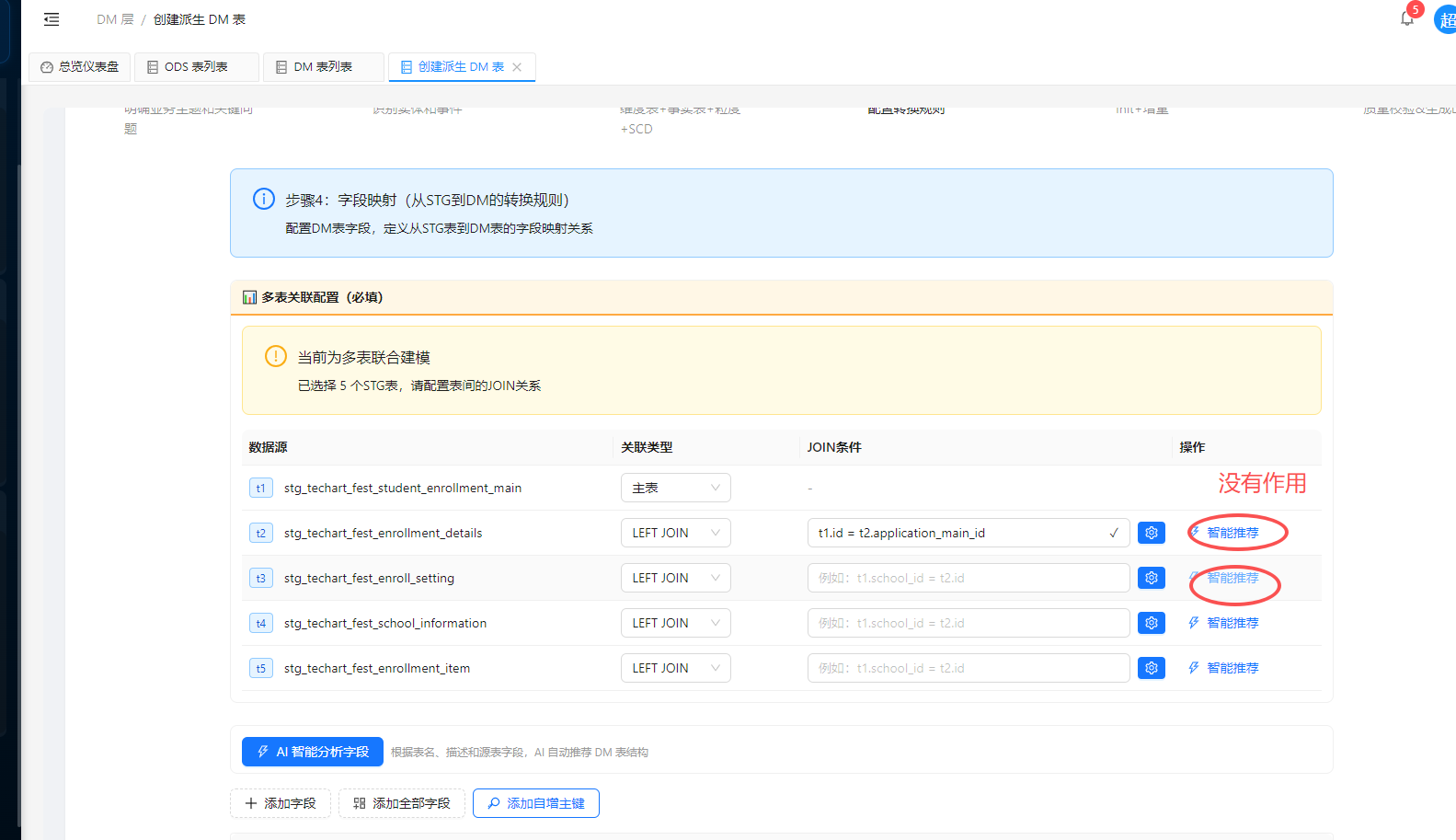Click 智能推荐 link for enrollment_item row

click(x=1232, y=668)
